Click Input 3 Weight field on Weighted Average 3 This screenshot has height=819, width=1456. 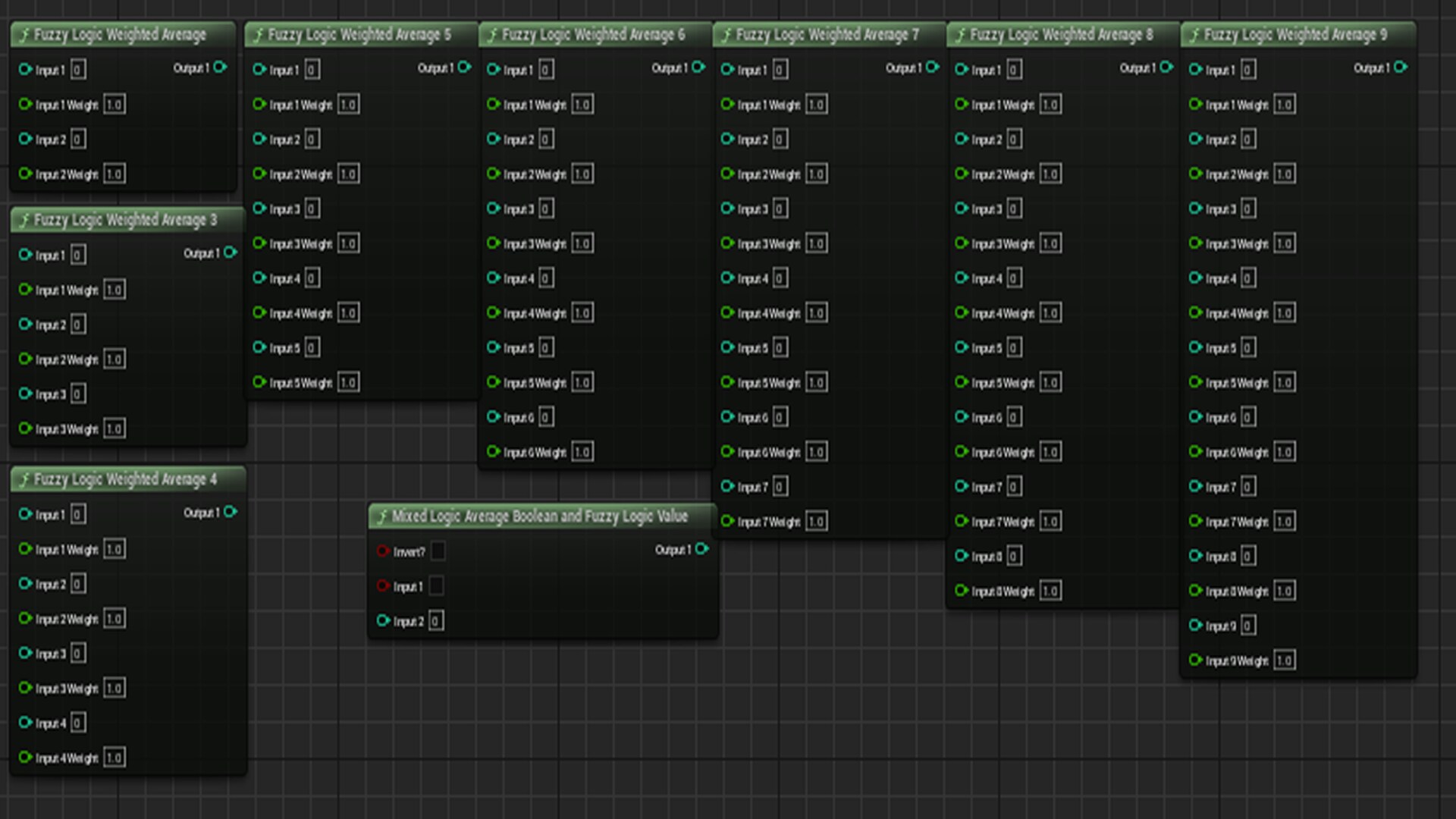click(115, 428)
